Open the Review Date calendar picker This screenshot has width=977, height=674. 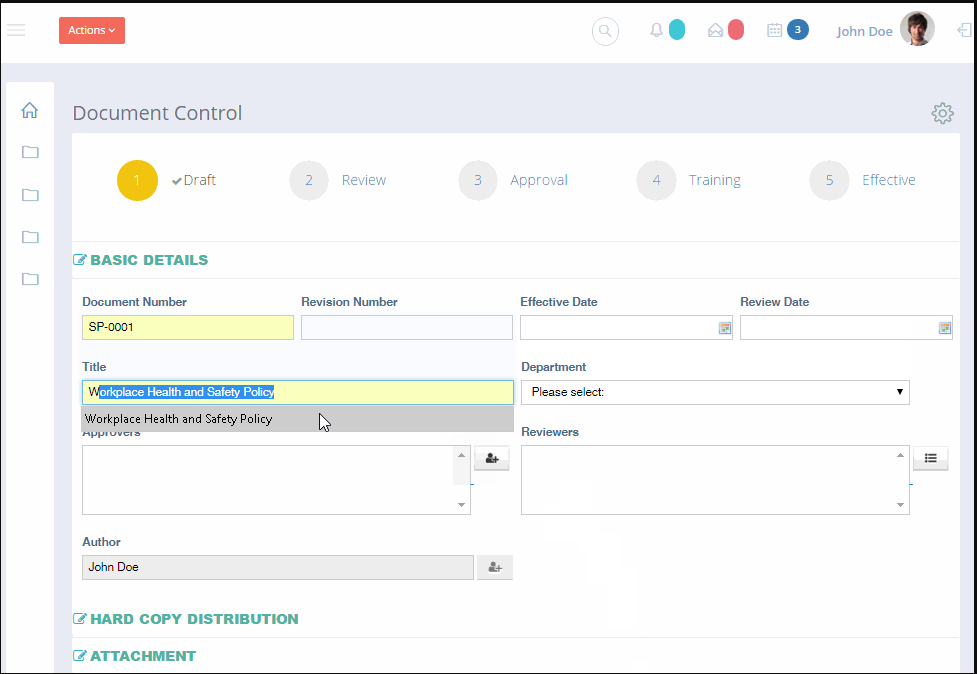coord(945,328)
